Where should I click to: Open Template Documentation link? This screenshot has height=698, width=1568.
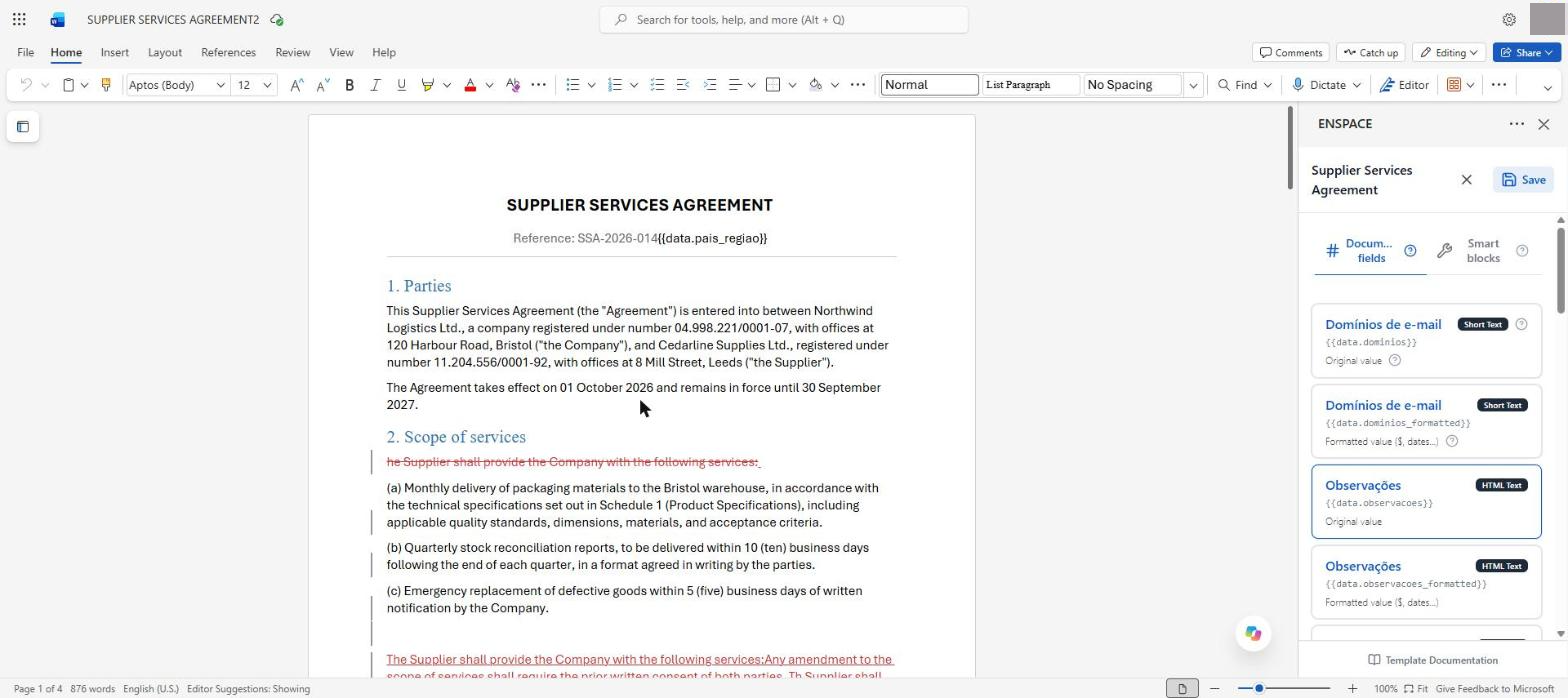coord(1432,660)
